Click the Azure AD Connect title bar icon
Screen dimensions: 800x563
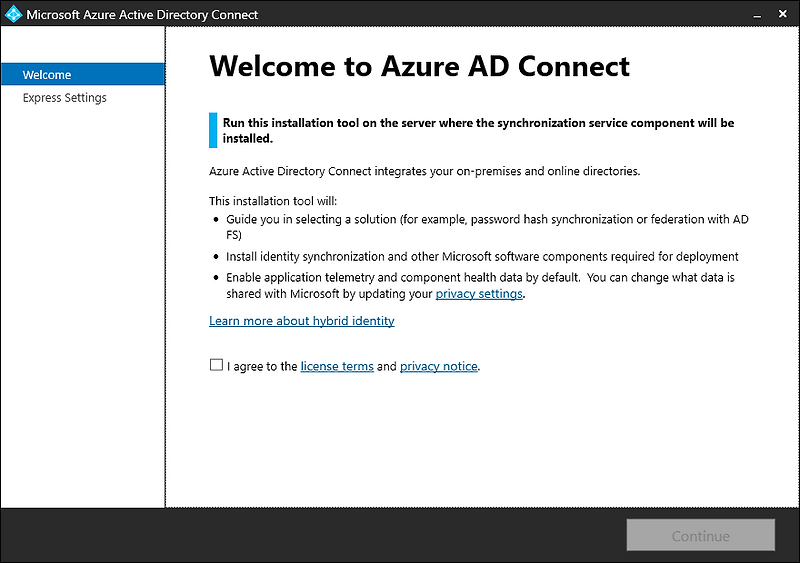tap(13, 14)
